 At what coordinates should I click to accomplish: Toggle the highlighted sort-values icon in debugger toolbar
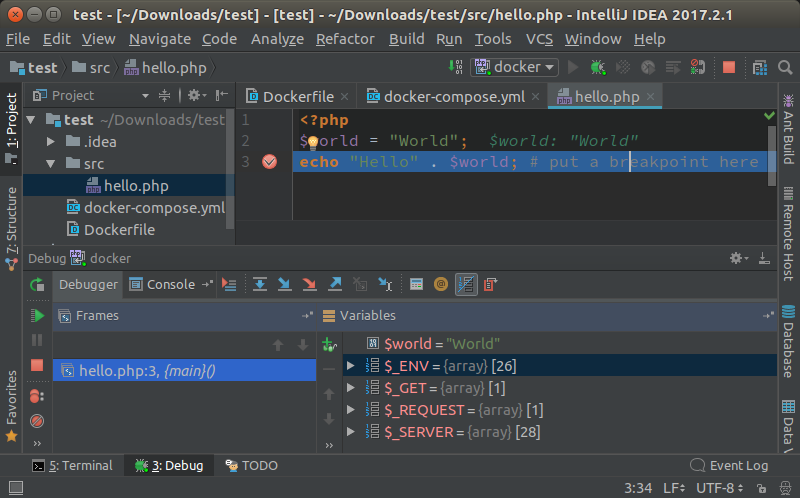tap(466, 284)
